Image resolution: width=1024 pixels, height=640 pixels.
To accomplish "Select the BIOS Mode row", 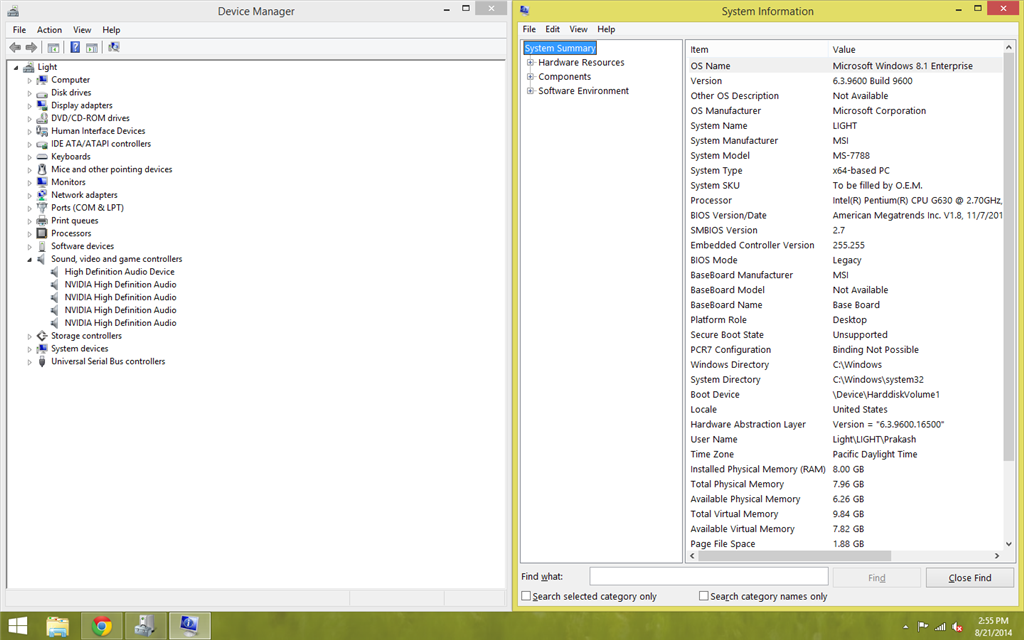I will (846, 260).
